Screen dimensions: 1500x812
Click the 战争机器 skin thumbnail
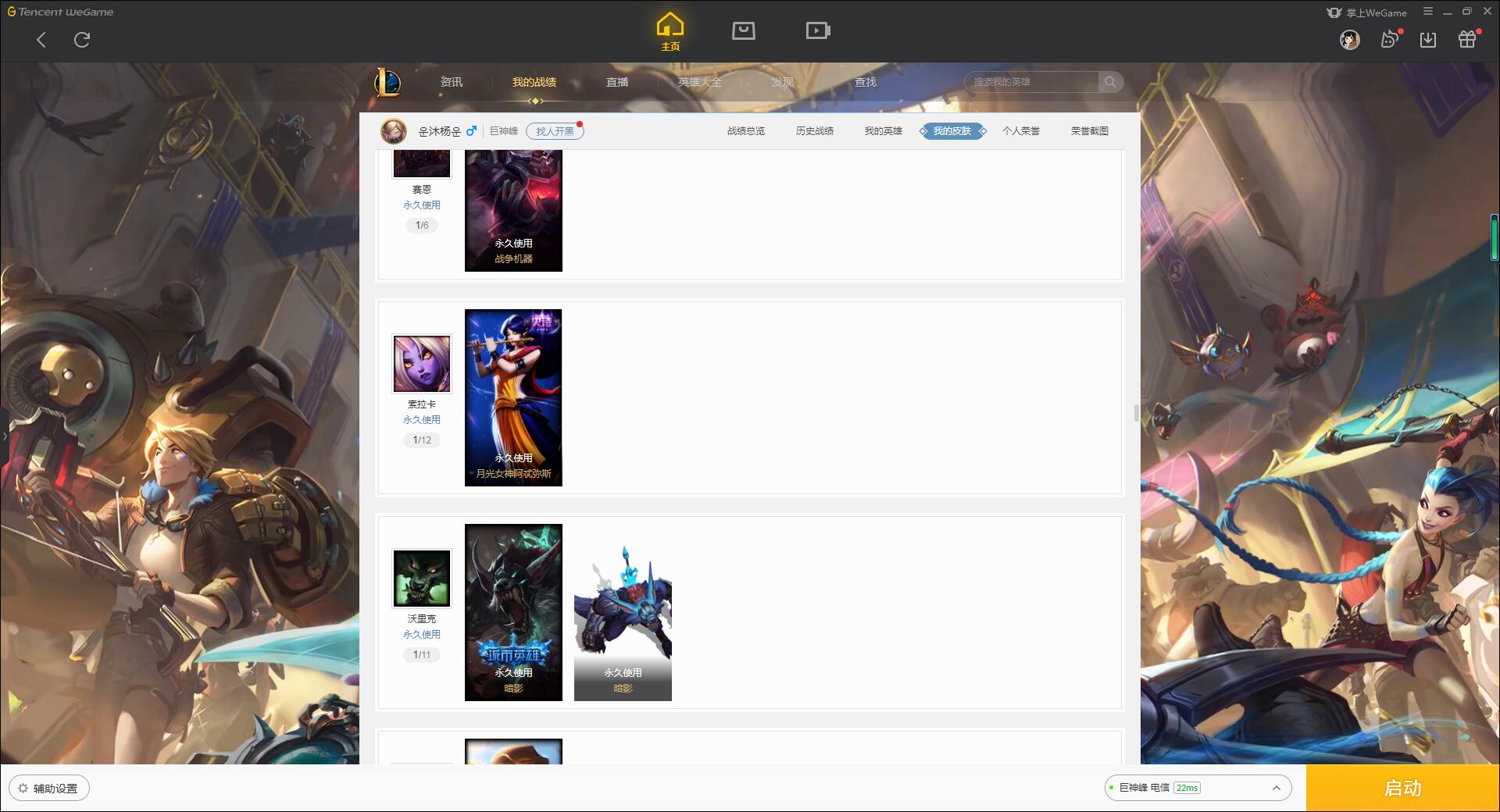pos(513,211)
